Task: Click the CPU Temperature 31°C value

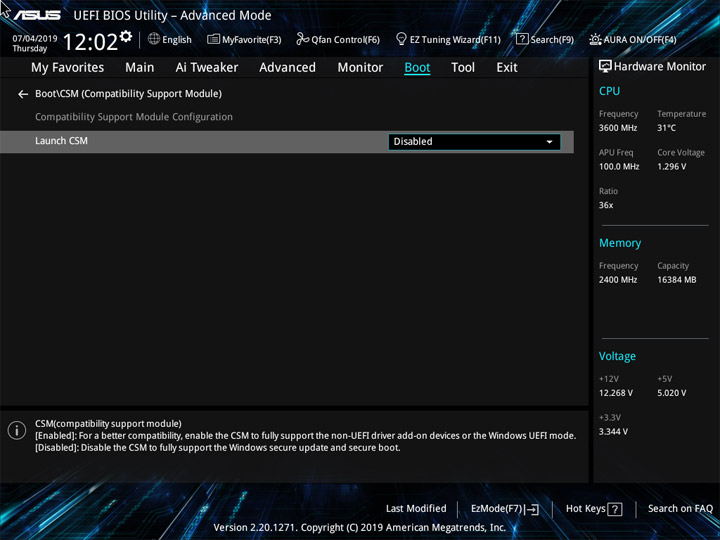Action: 666,128
